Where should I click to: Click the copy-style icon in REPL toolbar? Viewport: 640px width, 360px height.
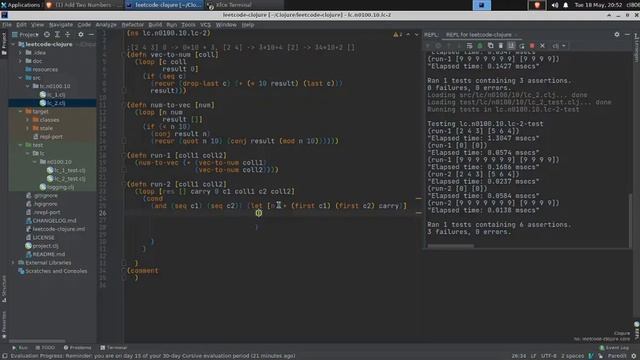click(x=491, y=46)
